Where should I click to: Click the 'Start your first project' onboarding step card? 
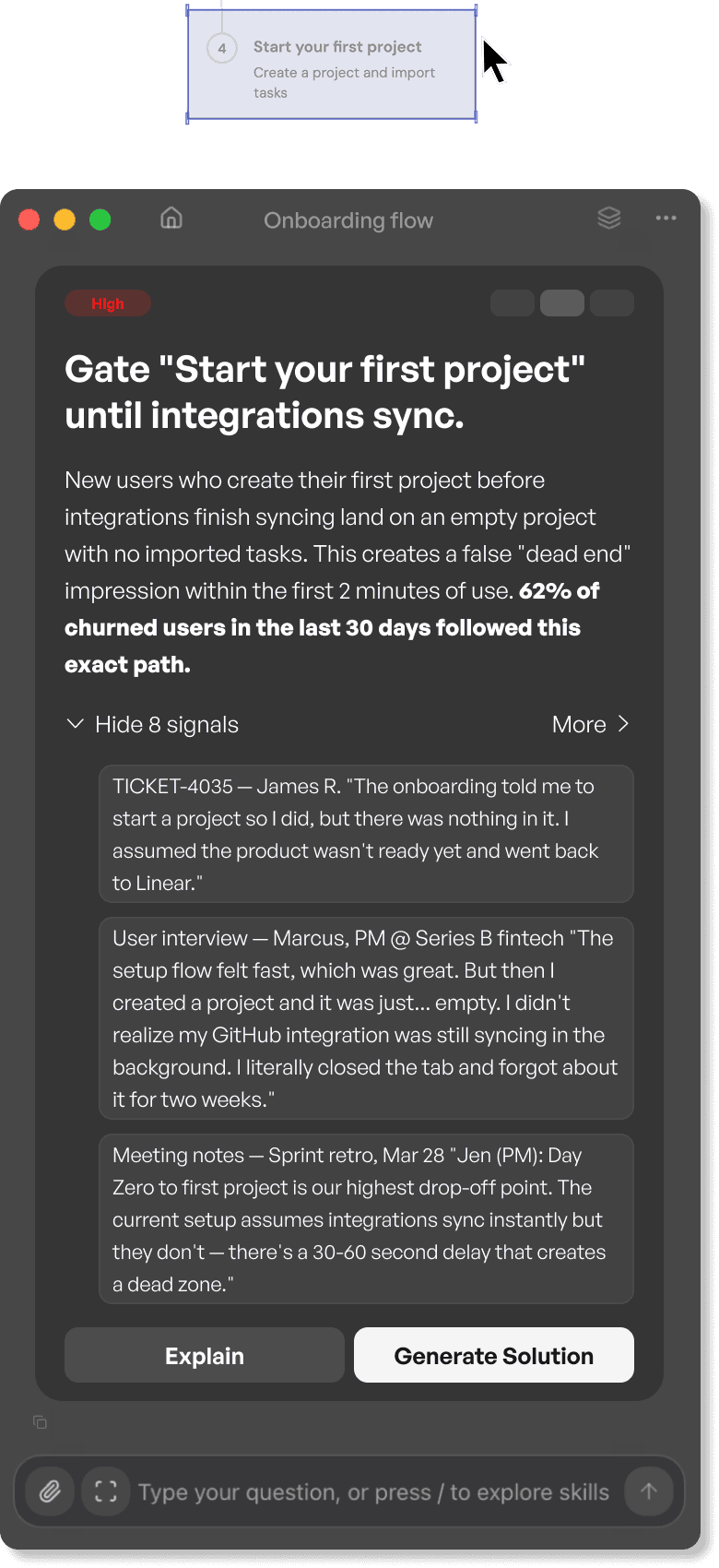click(332, 65)
